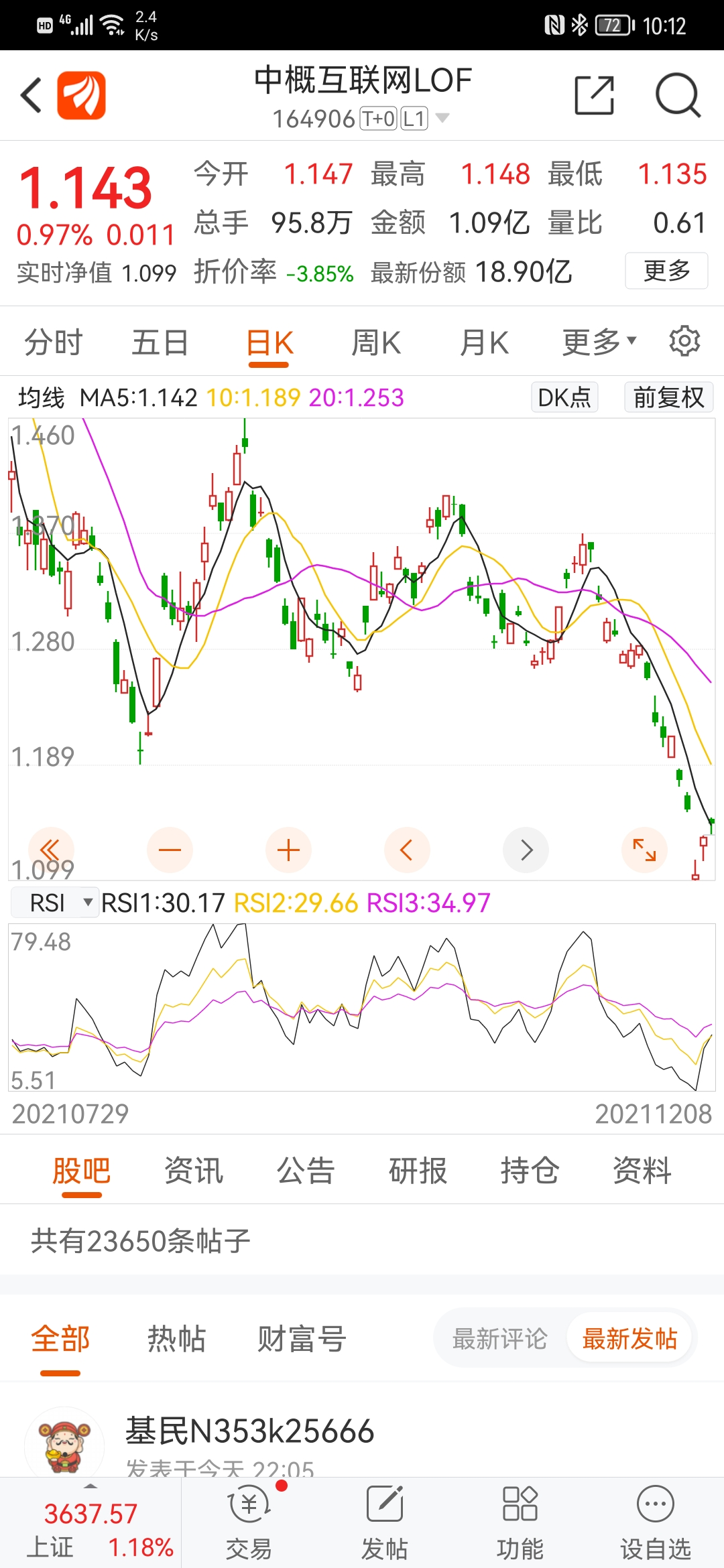The width and height of the screenshot is (724, 1568).
Task: Tap 更多 button for more quote data
Action: [666, 271]
